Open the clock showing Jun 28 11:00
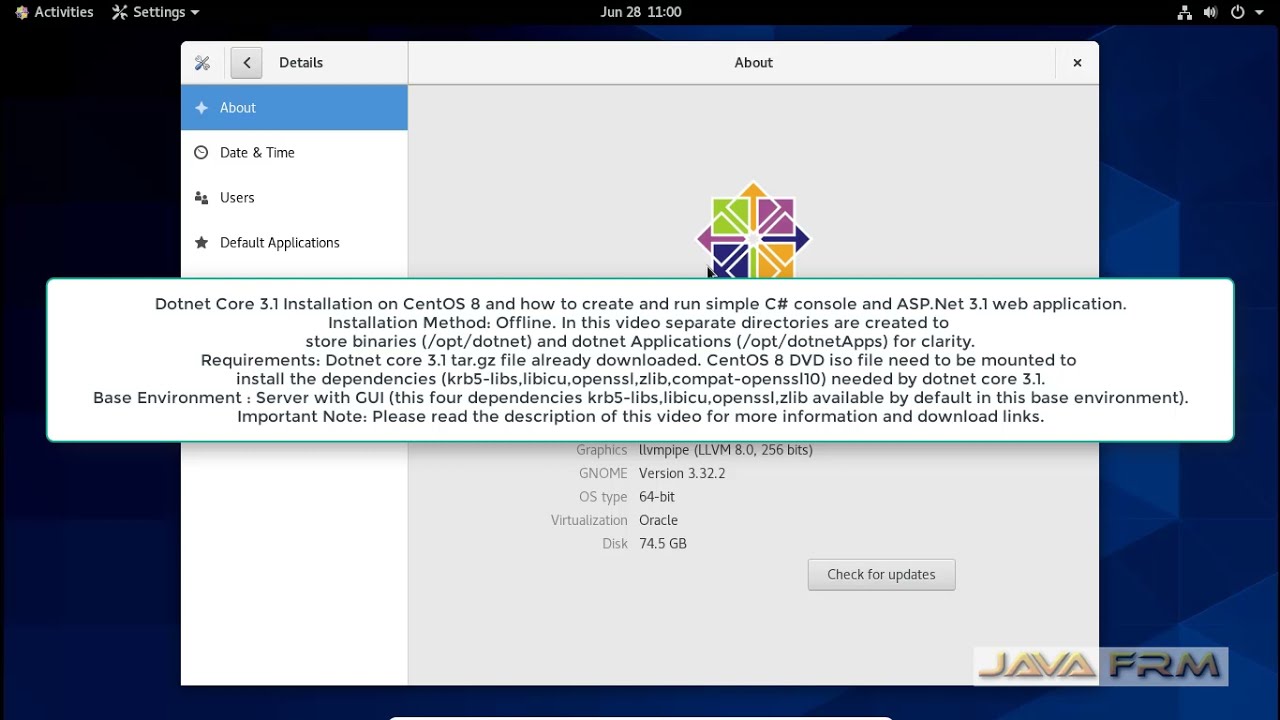This screenshot has height=720, width=1280. pos(640,12)
